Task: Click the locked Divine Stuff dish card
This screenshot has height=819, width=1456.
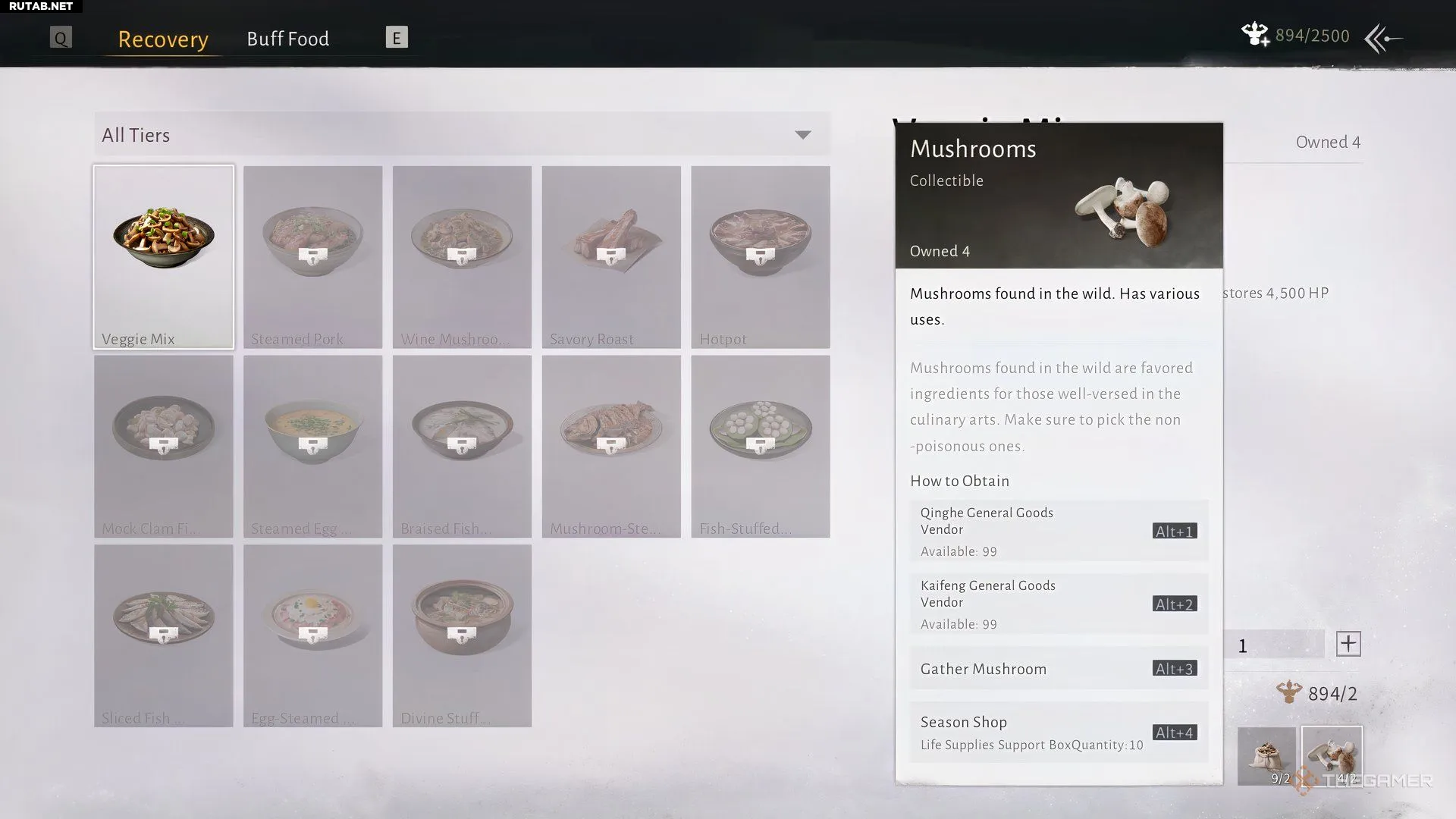Action: (x=462, y=635)
